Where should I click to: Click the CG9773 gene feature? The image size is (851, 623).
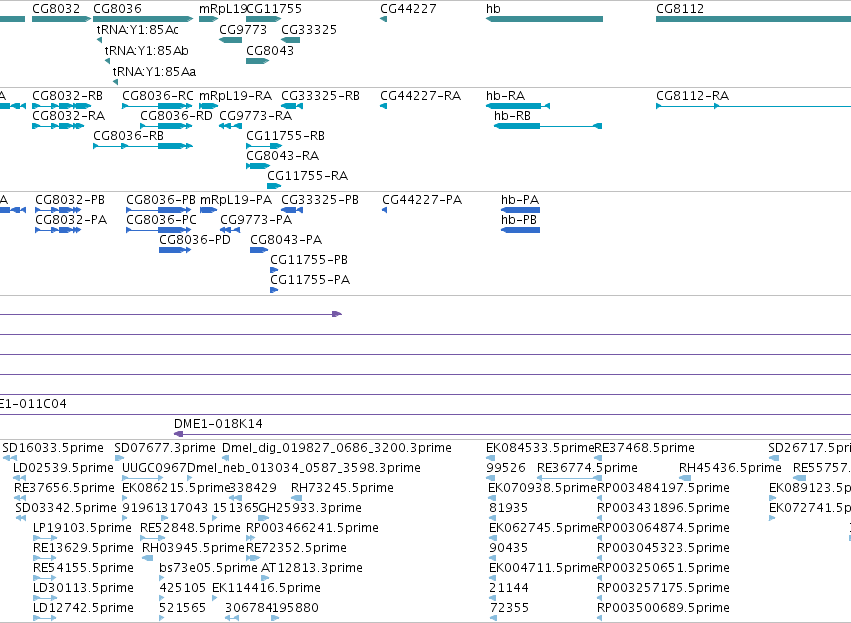point(231,40)
